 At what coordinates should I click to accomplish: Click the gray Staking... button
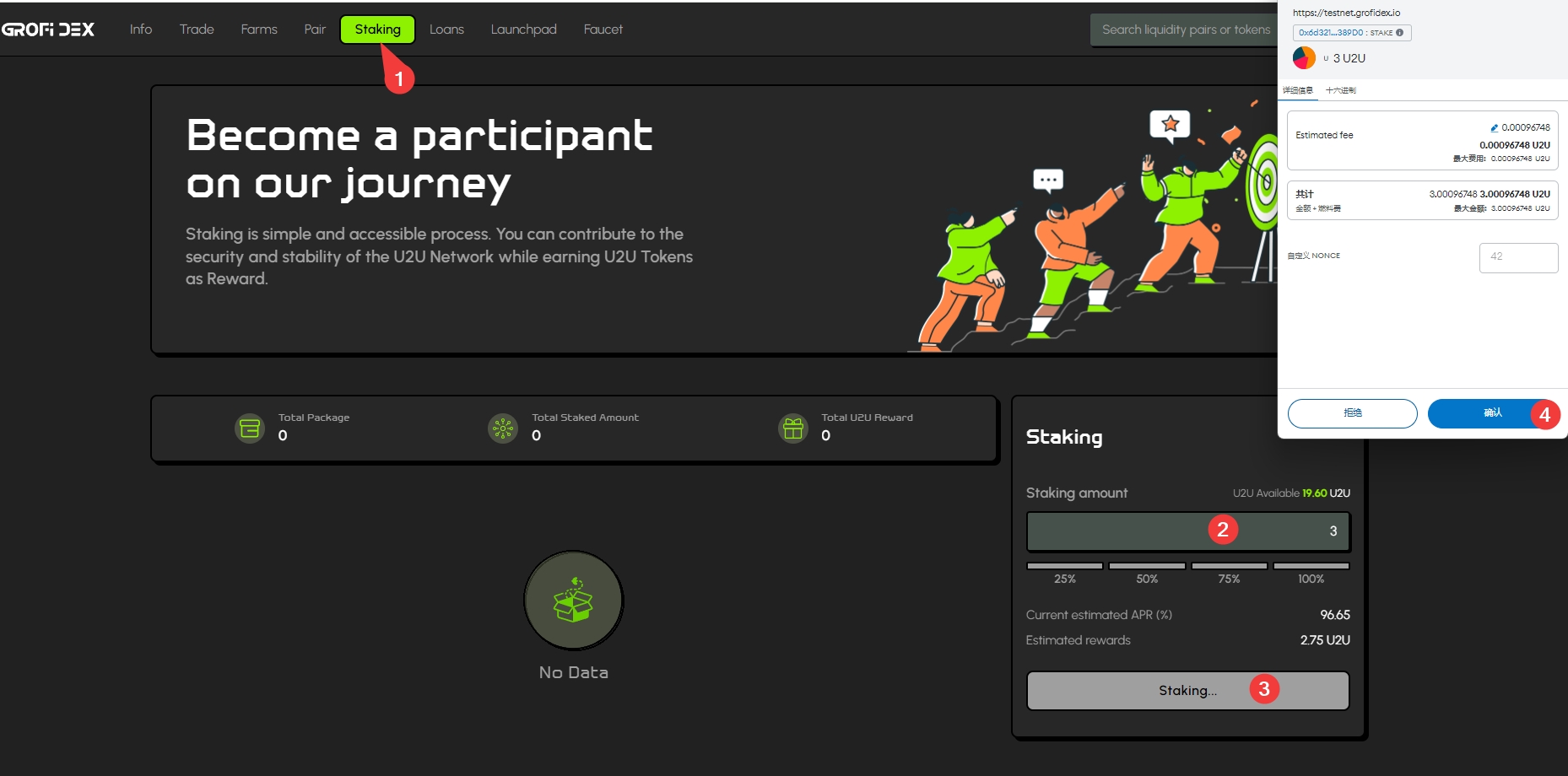[1187, 691]
